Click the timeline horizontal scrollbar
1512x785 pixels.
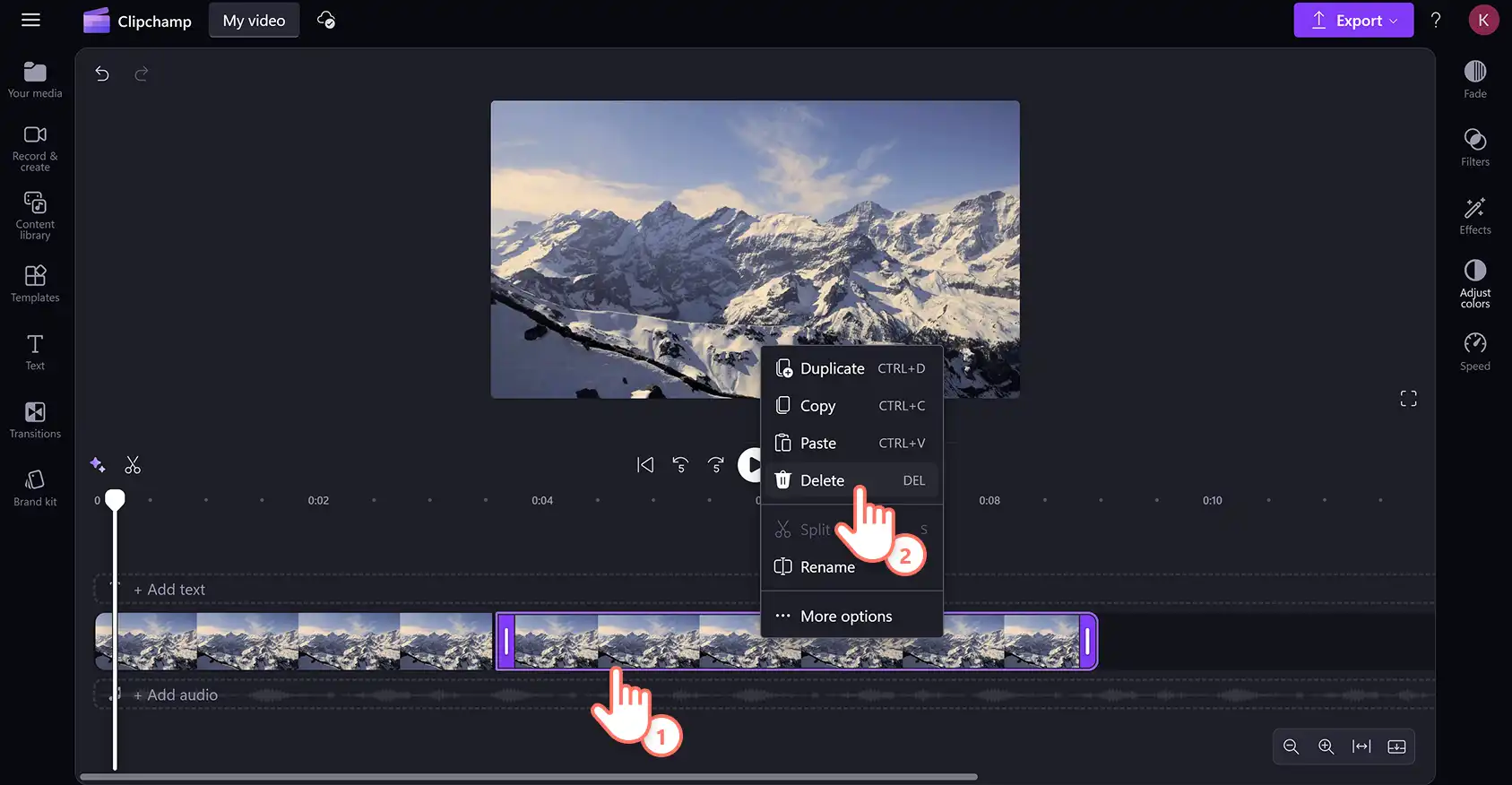(529, 777)
